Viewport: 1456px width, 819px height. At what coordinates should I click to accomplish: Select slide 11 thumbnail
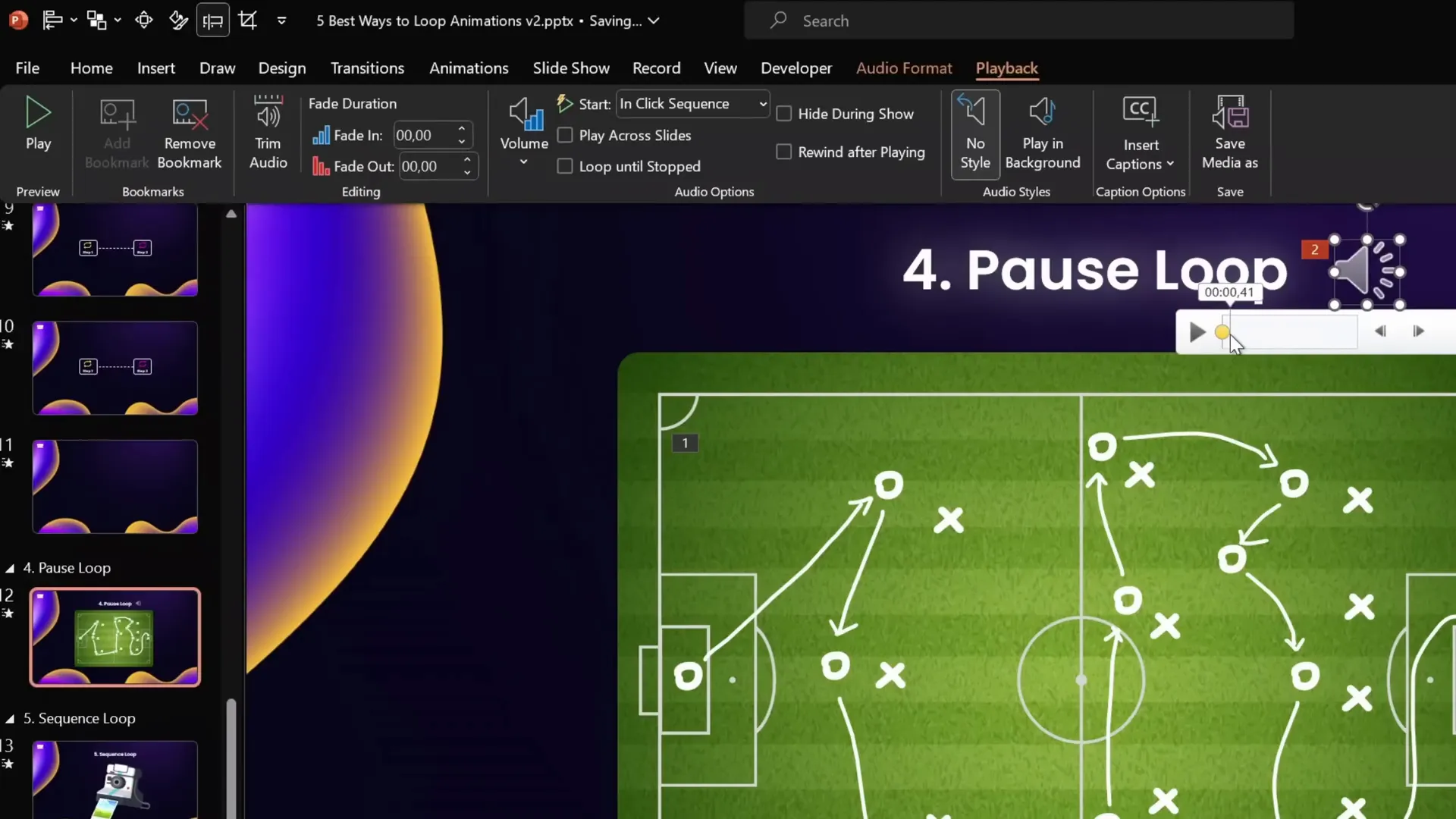tap(115, 487)
